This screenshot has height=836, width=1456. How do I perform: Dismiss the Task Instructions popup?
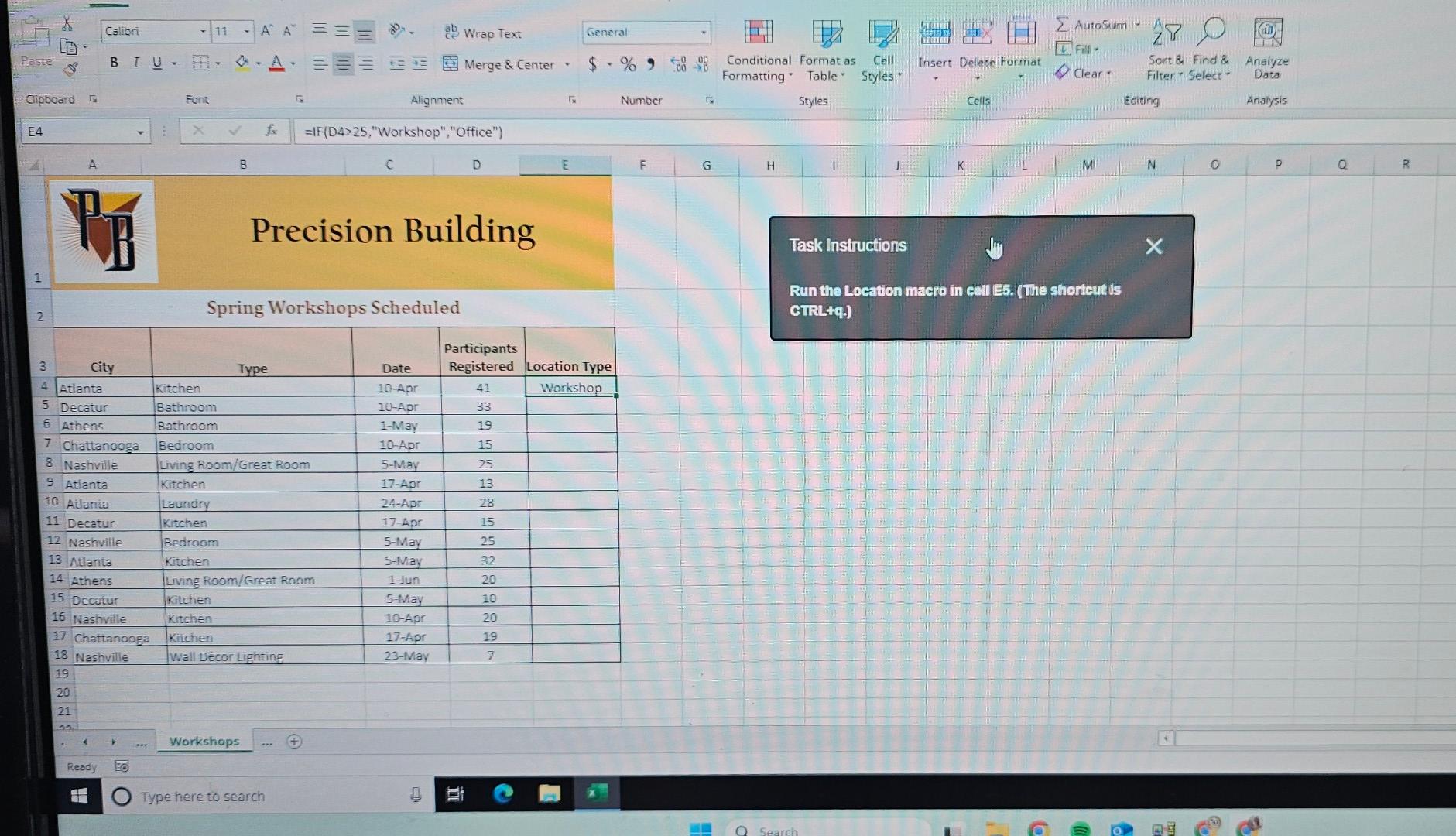pos(1153,246)
